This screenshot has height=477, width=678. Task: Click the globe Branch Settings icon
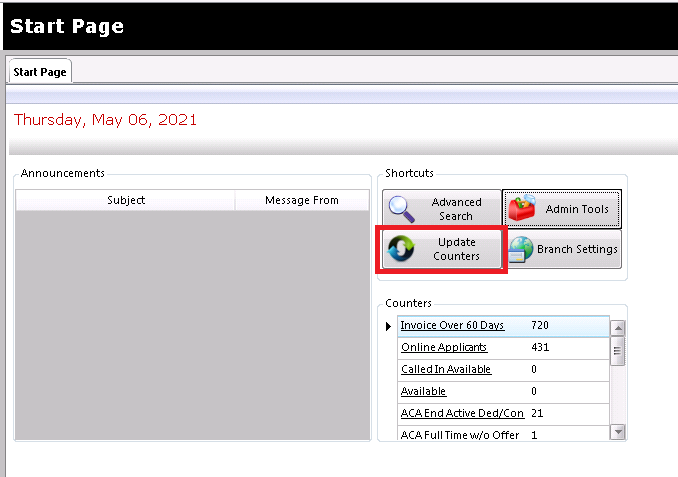coord(521,249)
